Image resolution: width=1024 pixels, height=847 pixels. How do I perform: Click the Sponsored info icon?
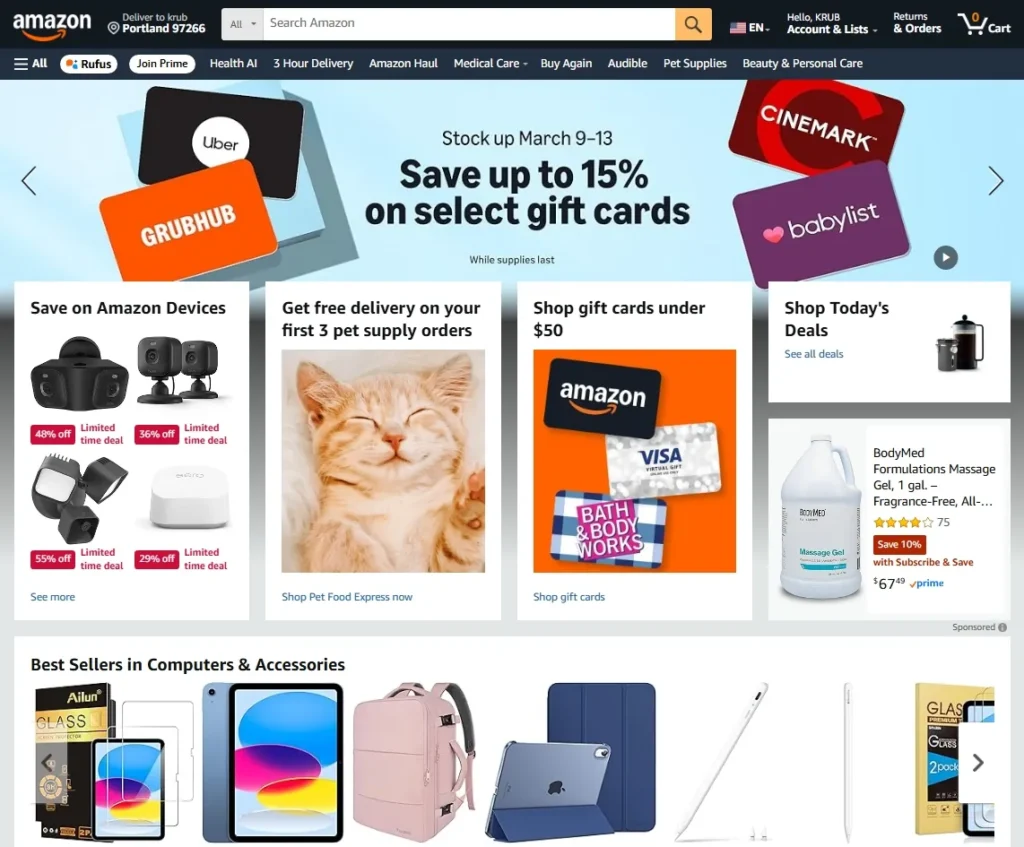click(1002, 627)
